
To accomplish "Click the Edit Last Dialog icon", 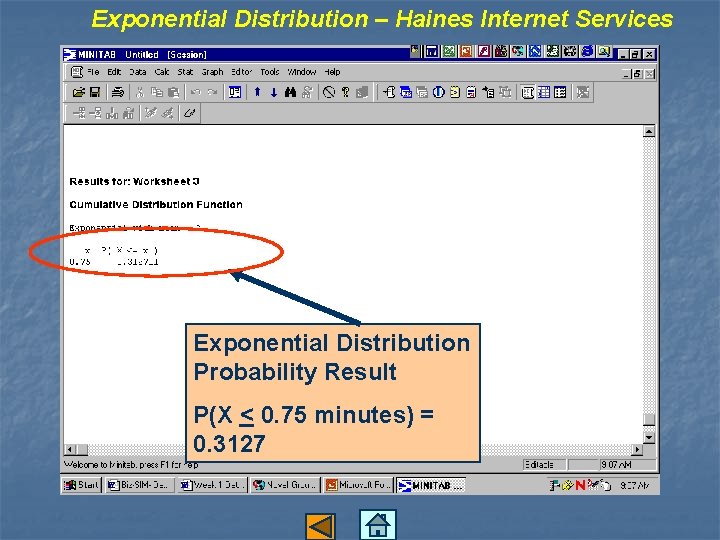I will [x=235, y=92].
